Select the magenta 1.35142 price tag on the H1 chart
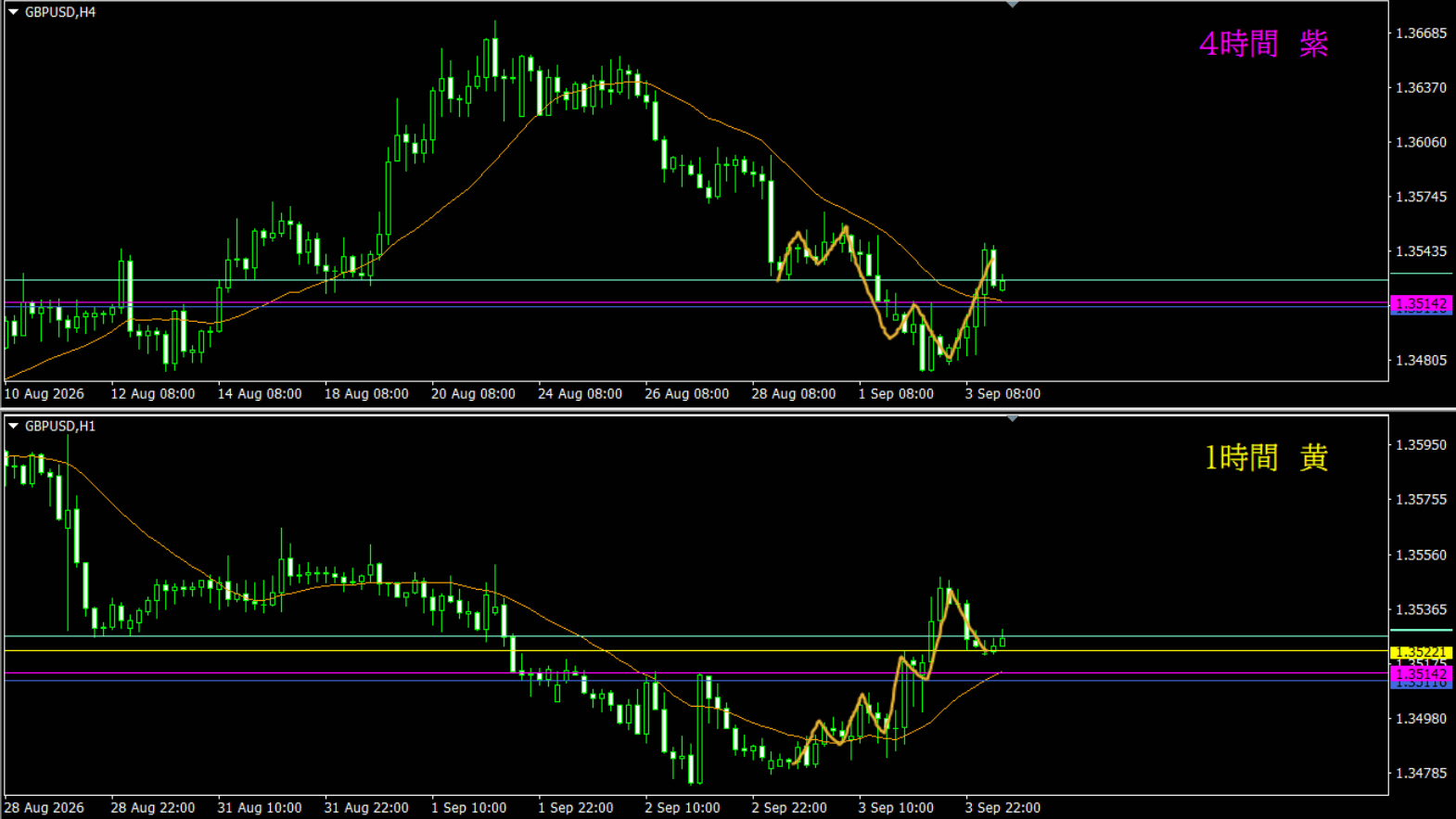1456x819 pixels. [1421, 674]
